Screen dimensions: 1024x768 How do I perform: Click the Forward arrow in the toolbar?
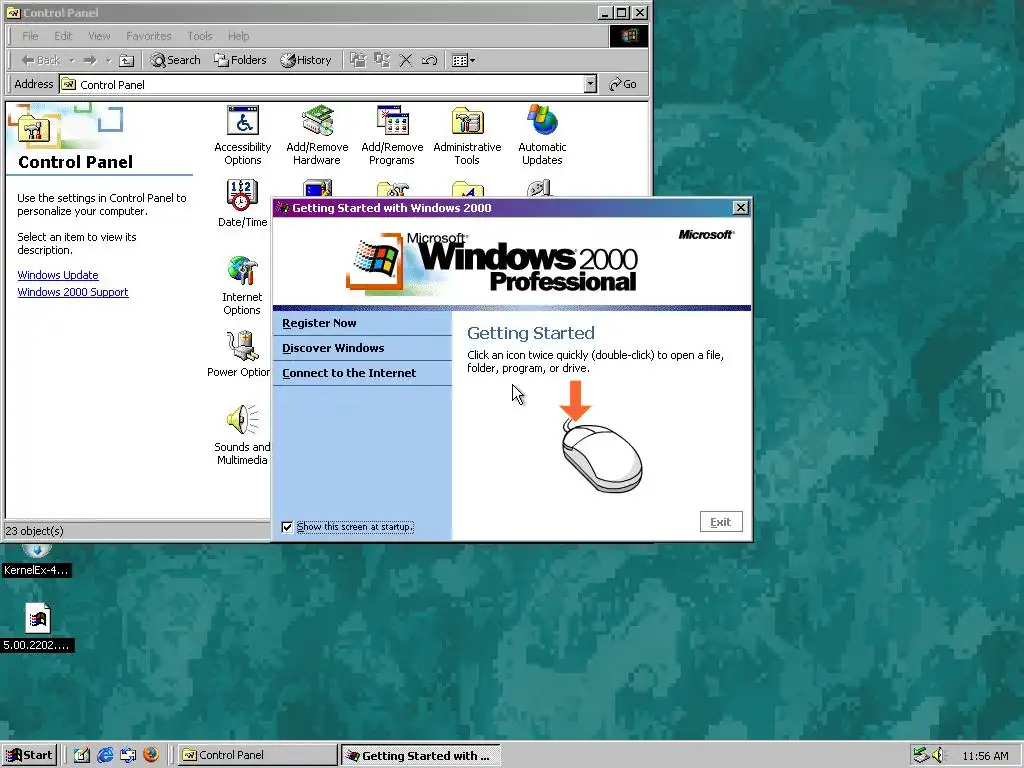[x=90, y=60]
